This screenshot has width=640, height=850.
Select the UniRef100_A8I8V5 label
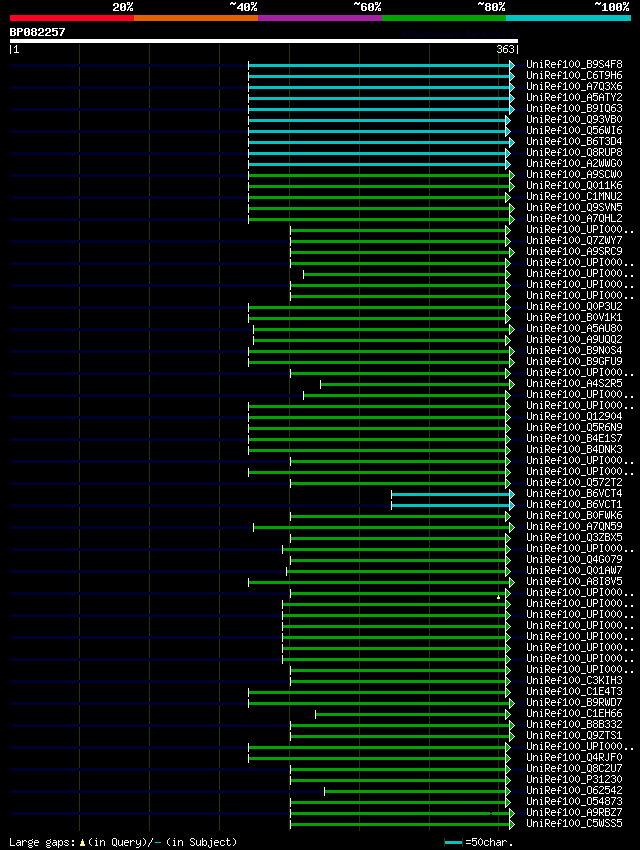574,581
